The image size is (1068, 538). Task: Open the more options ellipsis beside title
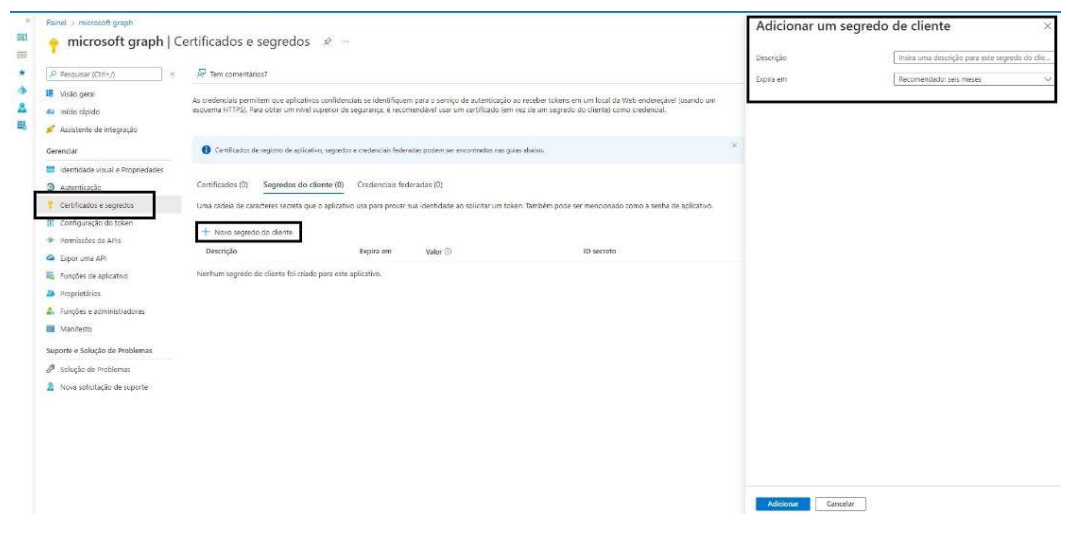345,42
